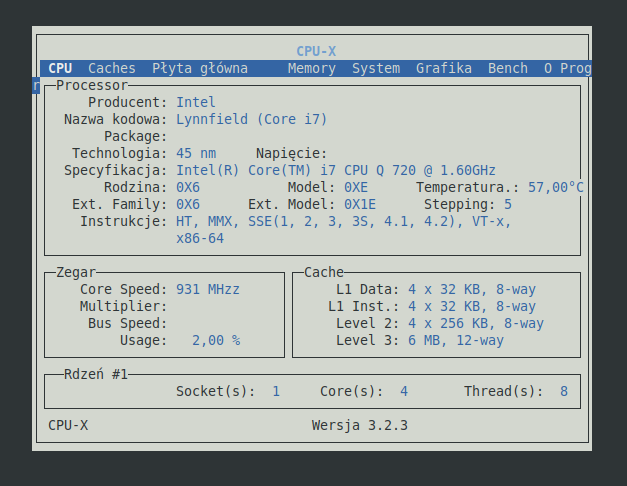Viewport: 627px width, 486px height.
Task: Click the Napięcie label
Action: coord(292,153)
